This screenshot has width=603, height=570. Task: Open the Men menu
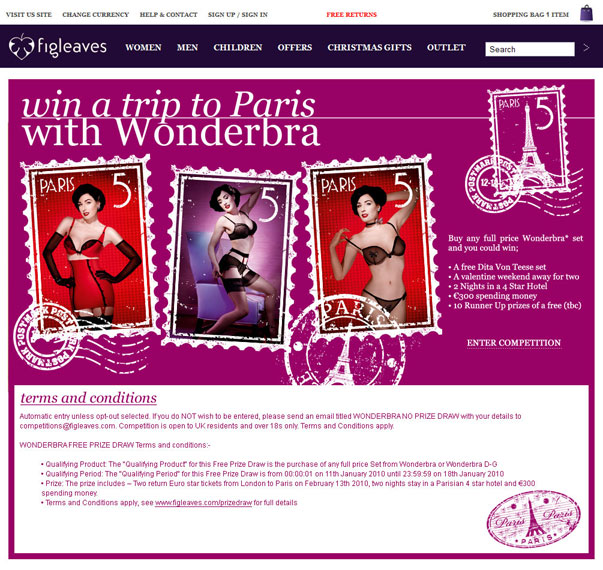pyautogui.click(x=187, y=47)
